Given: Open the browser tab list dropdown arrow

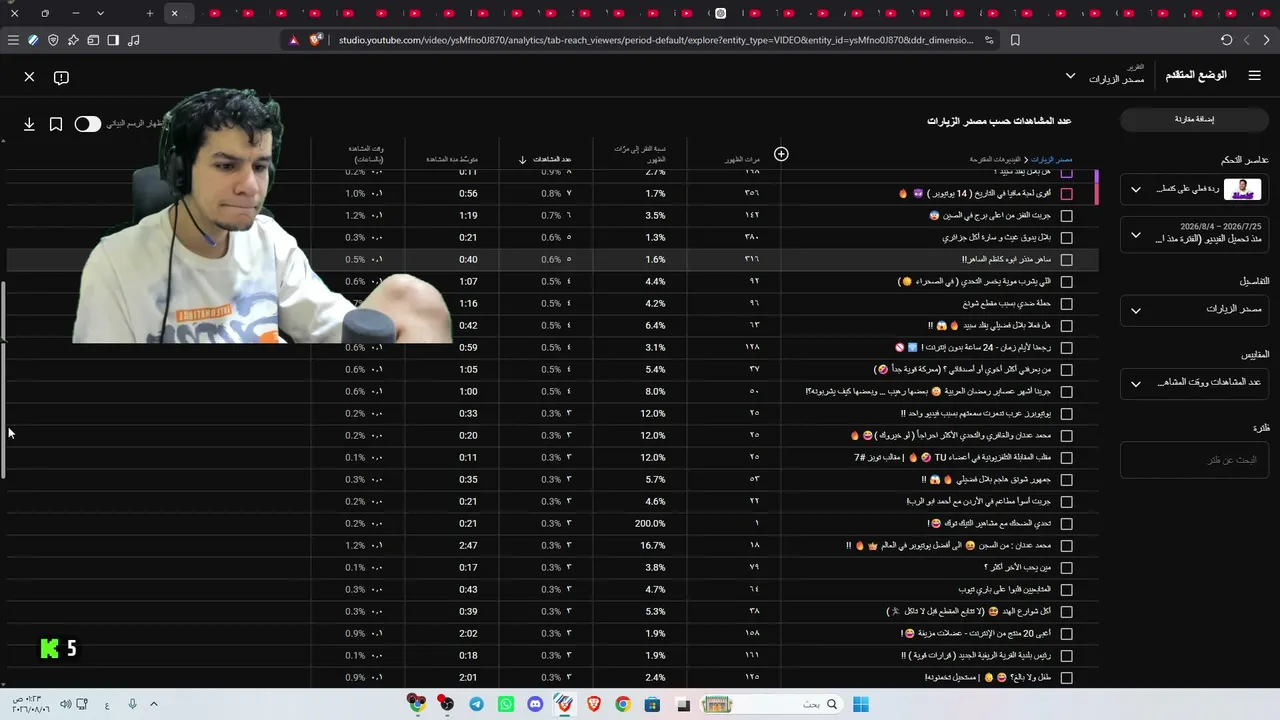Looking at the screenshot, I should [101, 13].
